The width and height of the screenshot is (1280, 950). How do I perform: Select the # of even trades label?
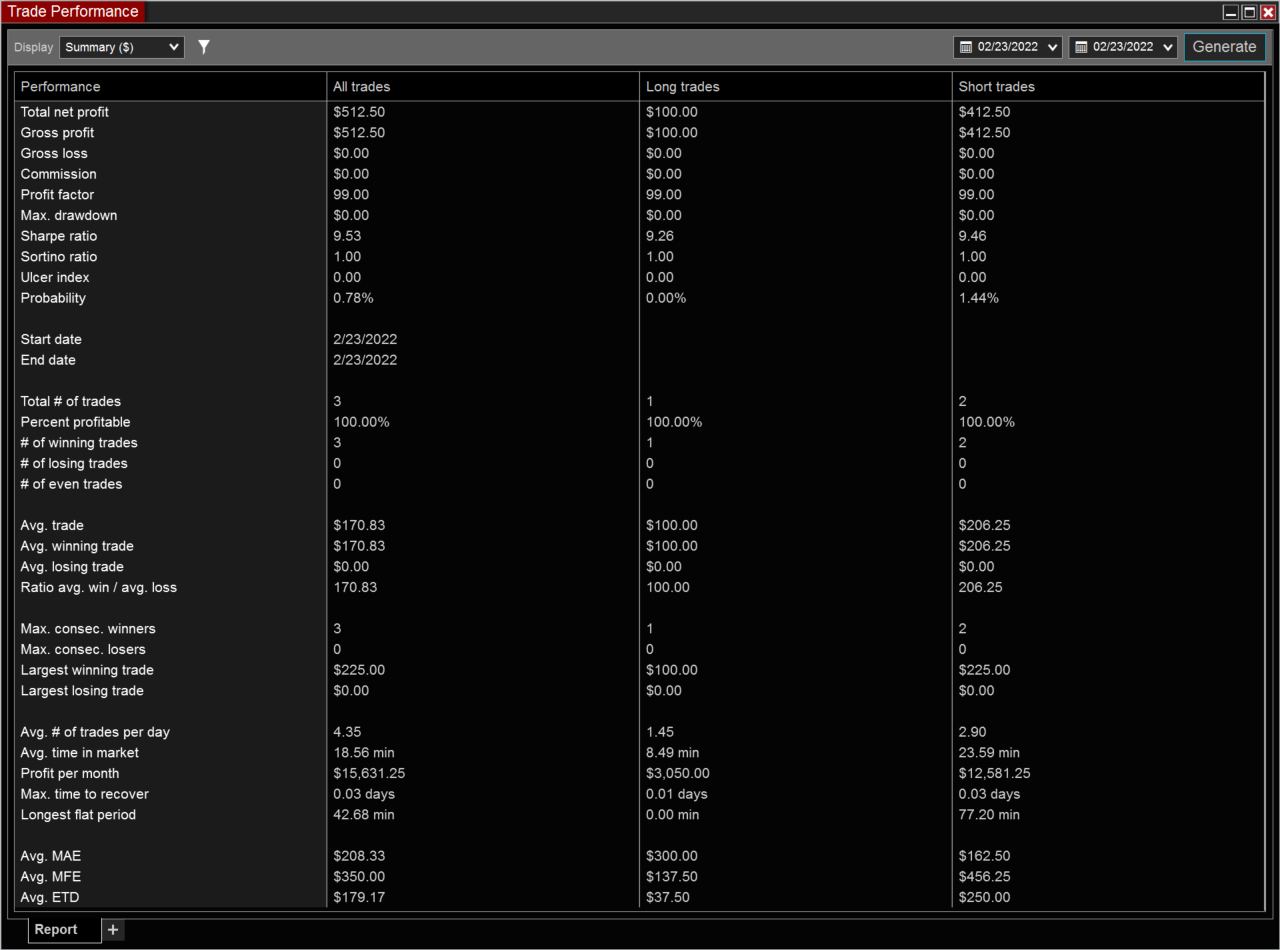pos(72,484)
